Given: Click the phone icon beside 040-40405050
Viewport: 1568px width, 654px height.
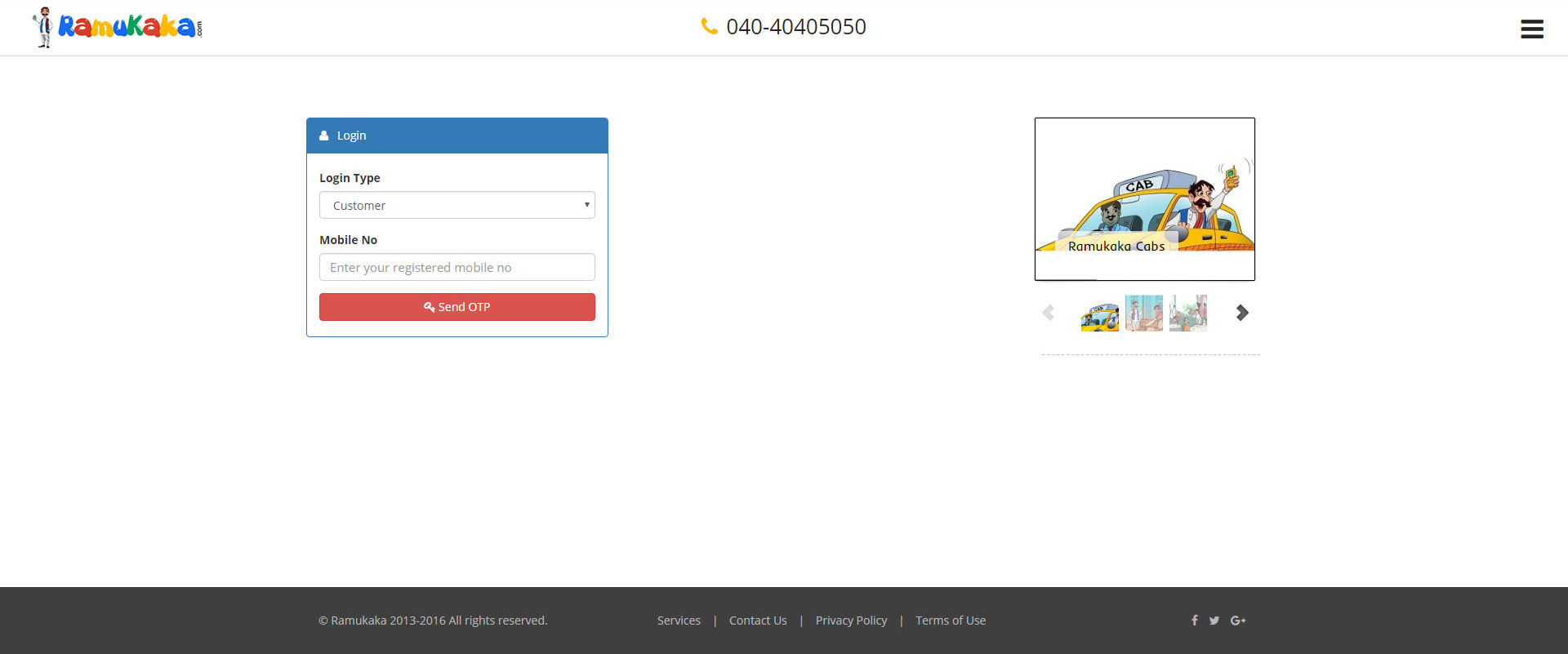Looking at the screenshot, I should coord(709,26).
